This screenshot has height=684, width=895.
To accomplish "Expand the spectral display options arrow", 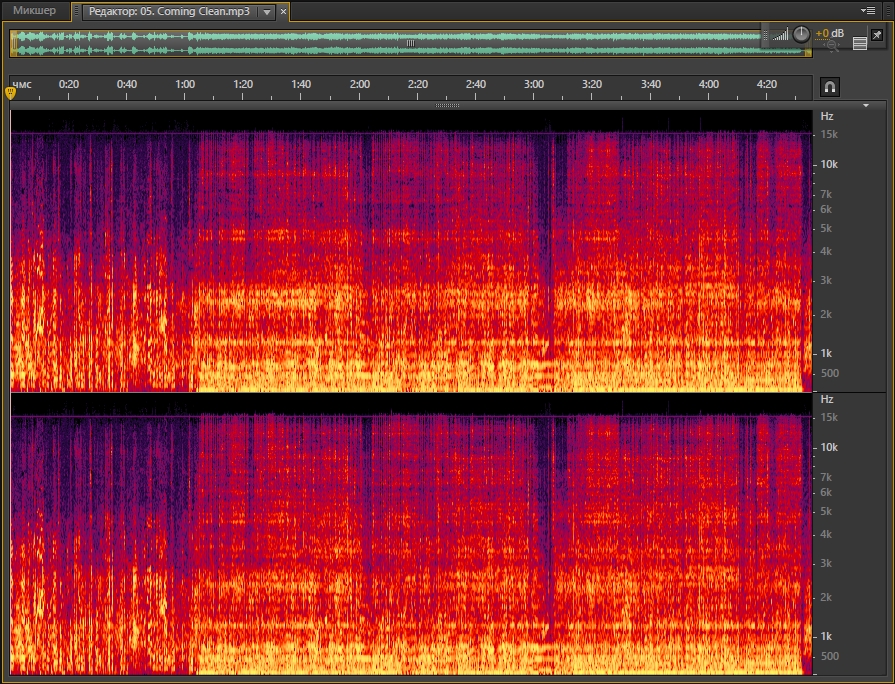I will pos(866,104).
